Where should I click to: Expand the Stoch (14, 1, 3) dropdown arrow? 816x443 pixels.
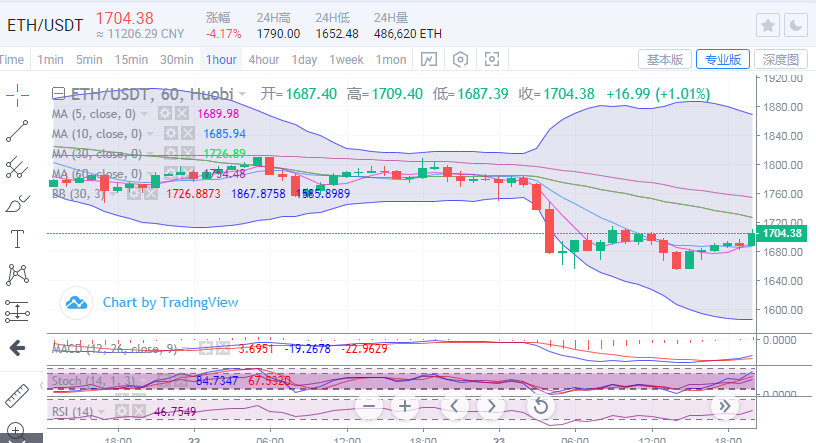[144, 381]
